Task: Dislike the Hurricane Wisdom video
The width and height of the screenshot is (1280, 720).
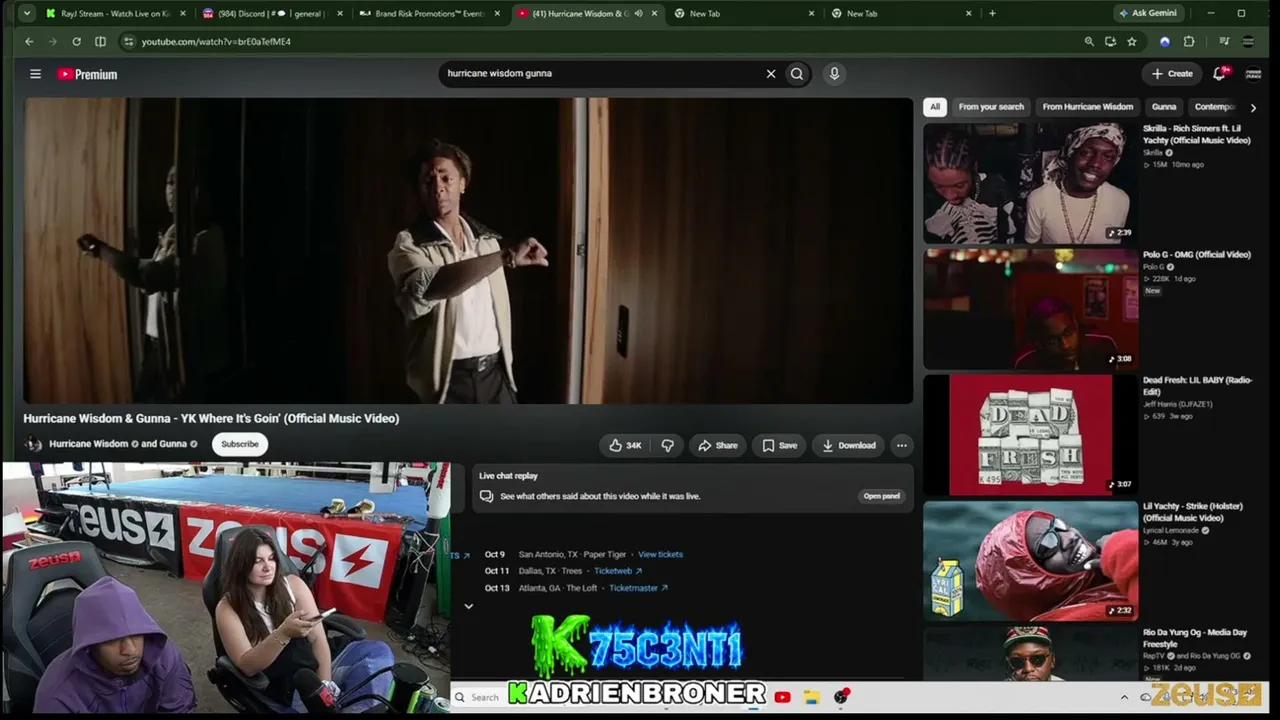Action: pyautogui.click(x=668, y=445)
